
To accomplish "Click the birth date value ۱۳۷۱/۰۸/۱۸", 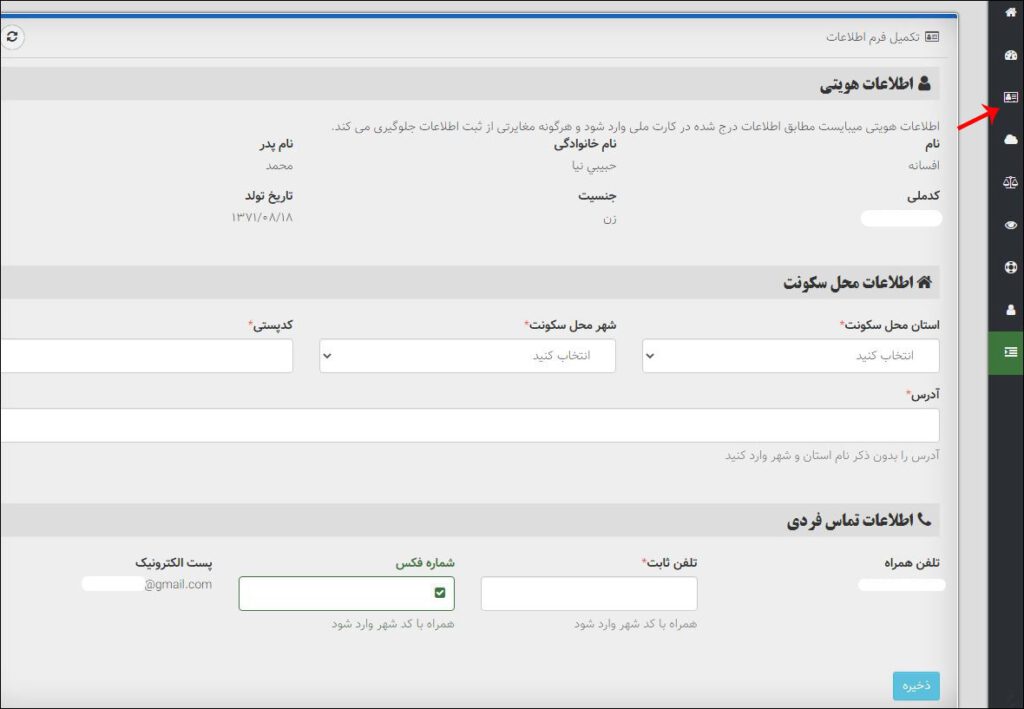I will [x=262, y=217].
